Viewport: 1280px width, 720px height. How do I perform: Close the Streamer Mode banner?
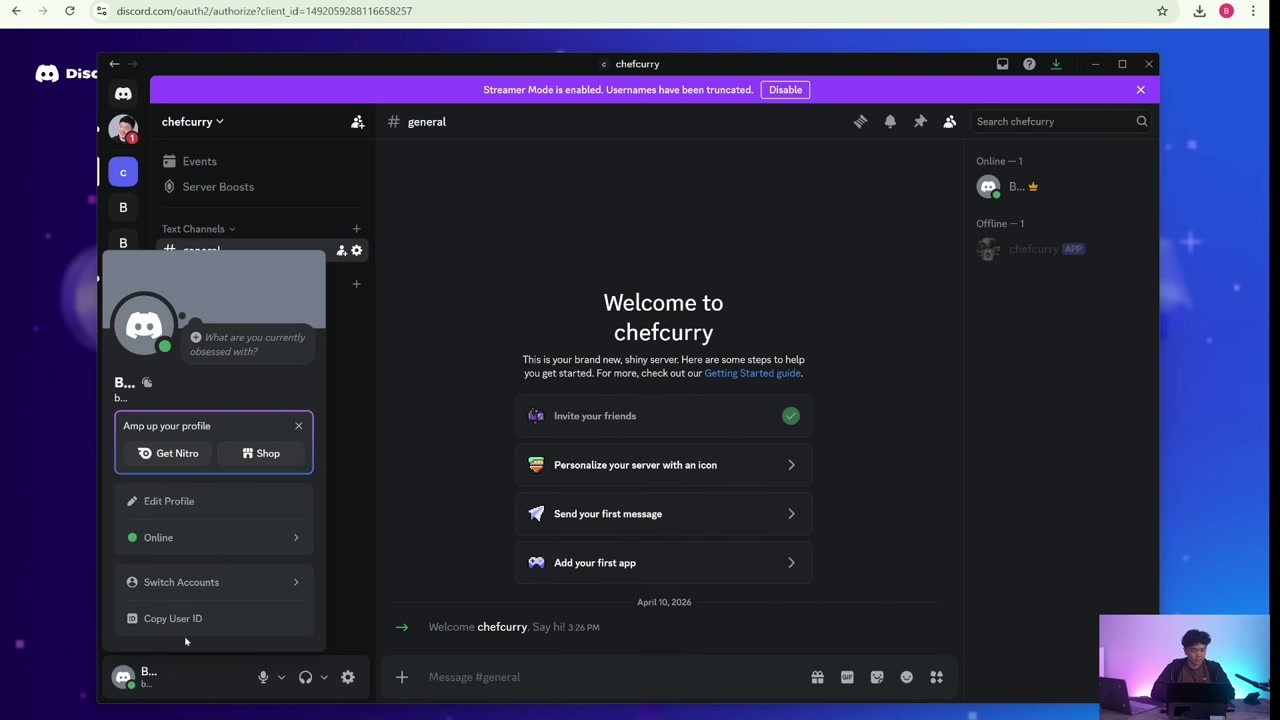1140,90
